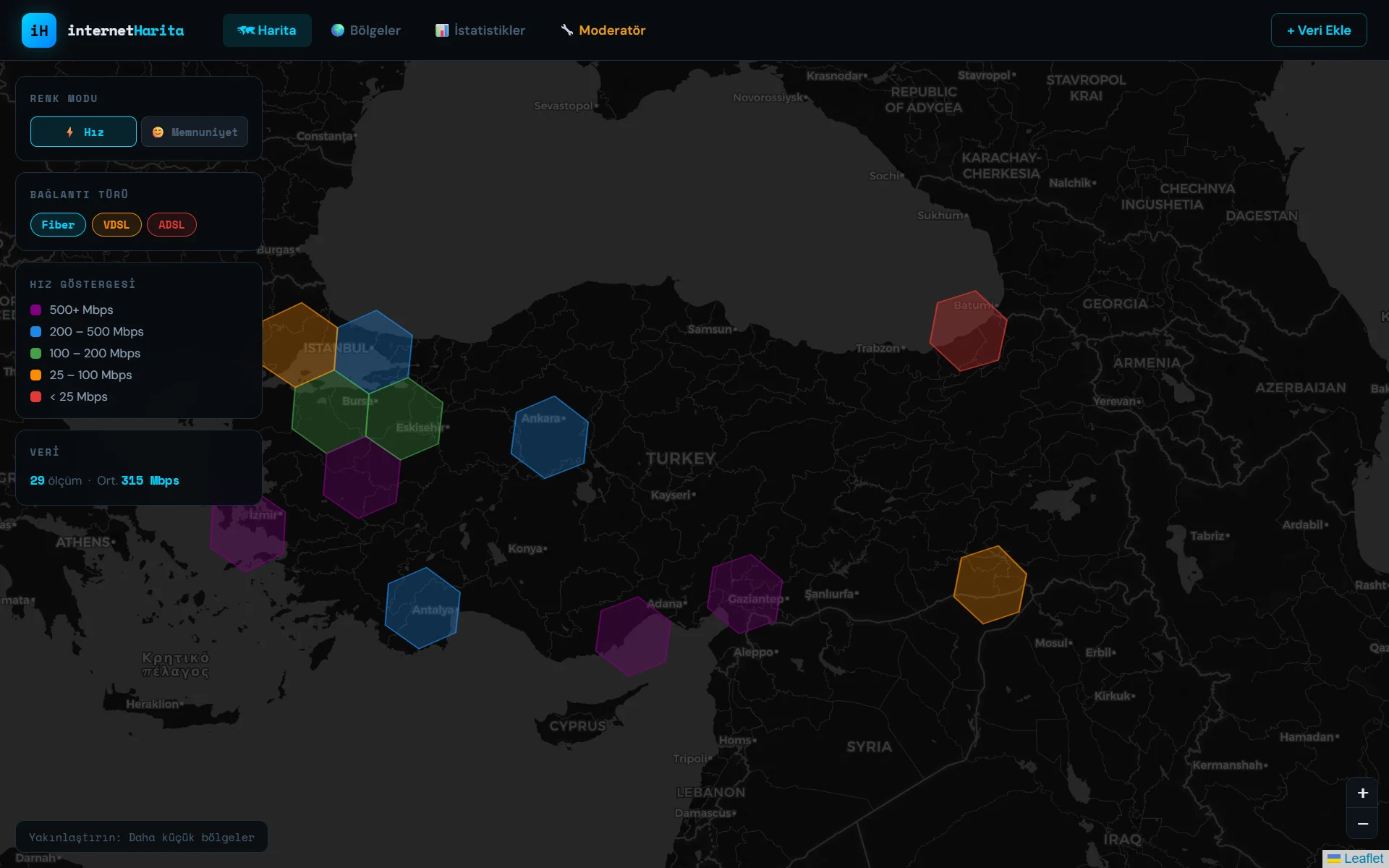Open the Bölgeler tab

pyautogui.click(x=366, y=30)
